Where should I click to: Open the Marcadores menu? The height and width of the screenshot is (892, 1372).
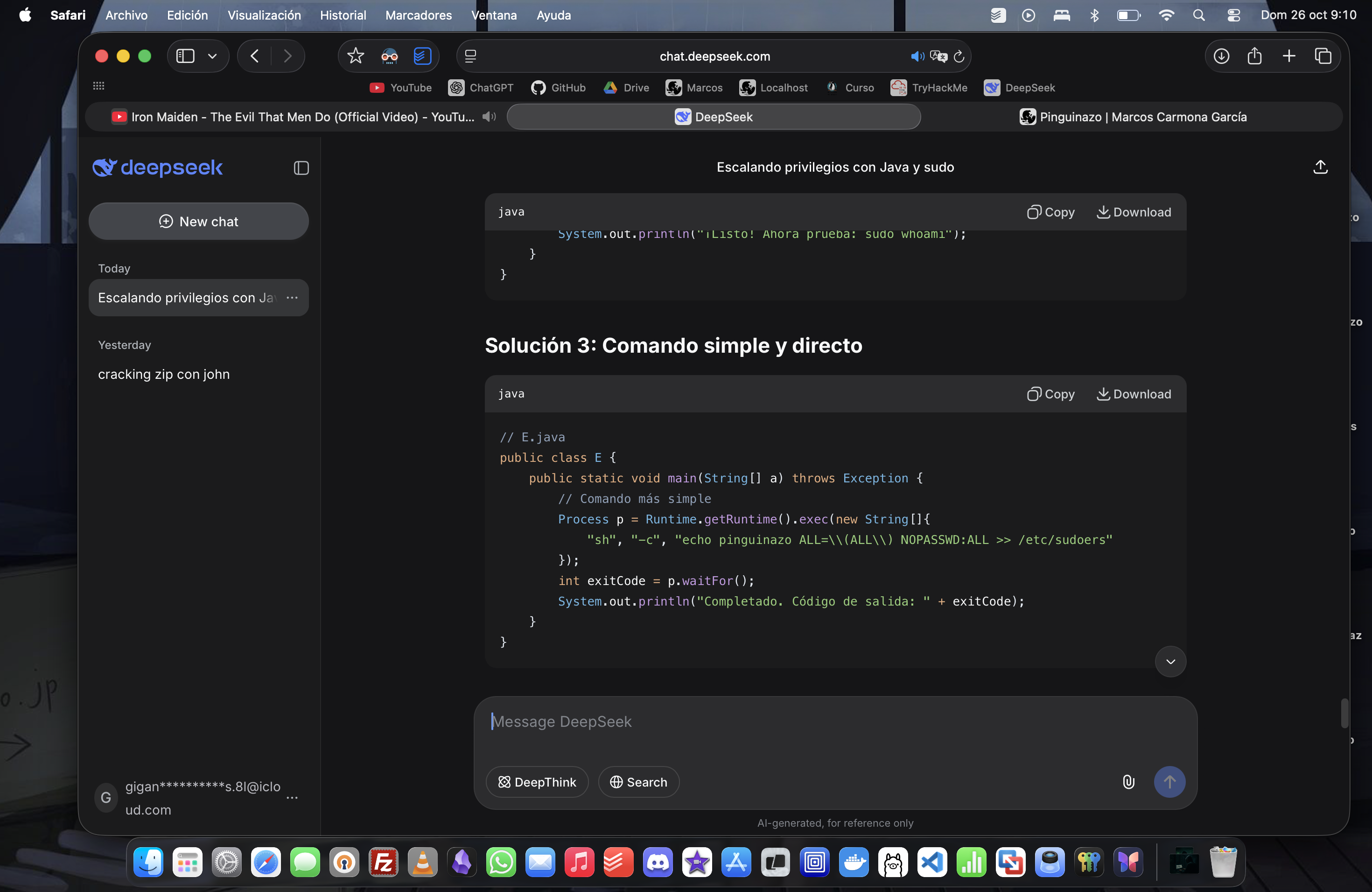pos(418,15)
